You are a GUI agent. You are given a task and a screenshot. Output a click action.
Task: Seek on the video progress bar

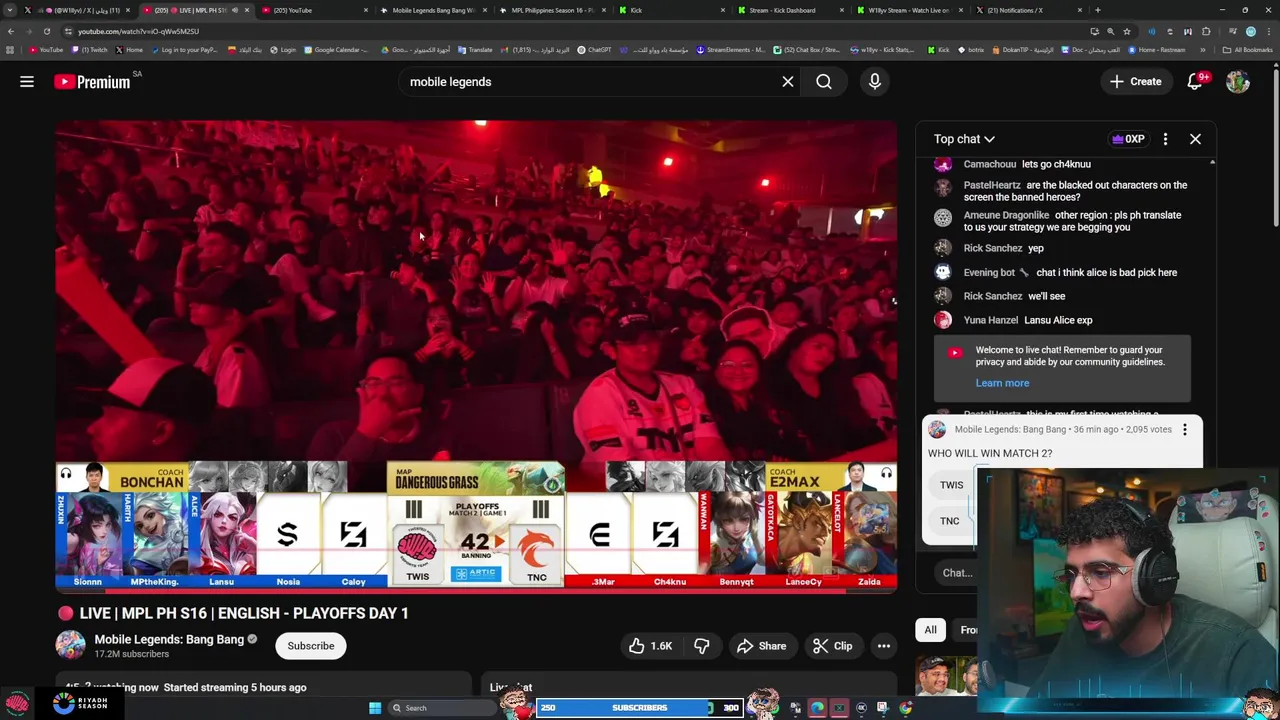pos(476,591)
